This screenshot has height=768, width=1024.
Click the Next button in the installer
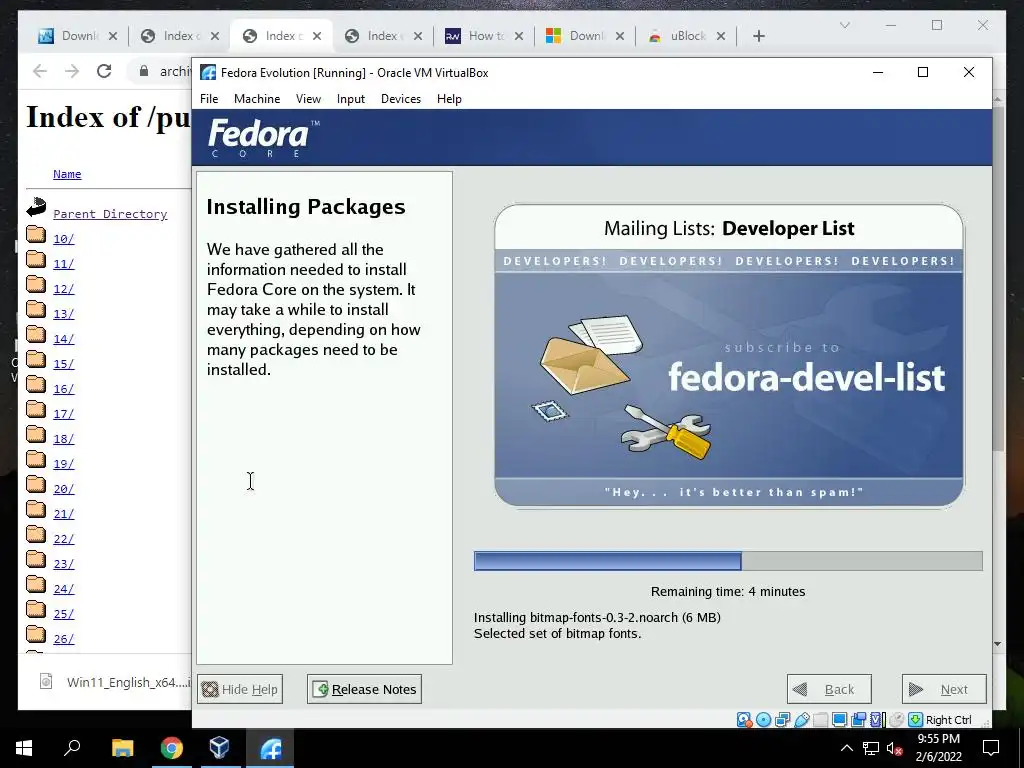coord(944,689)
